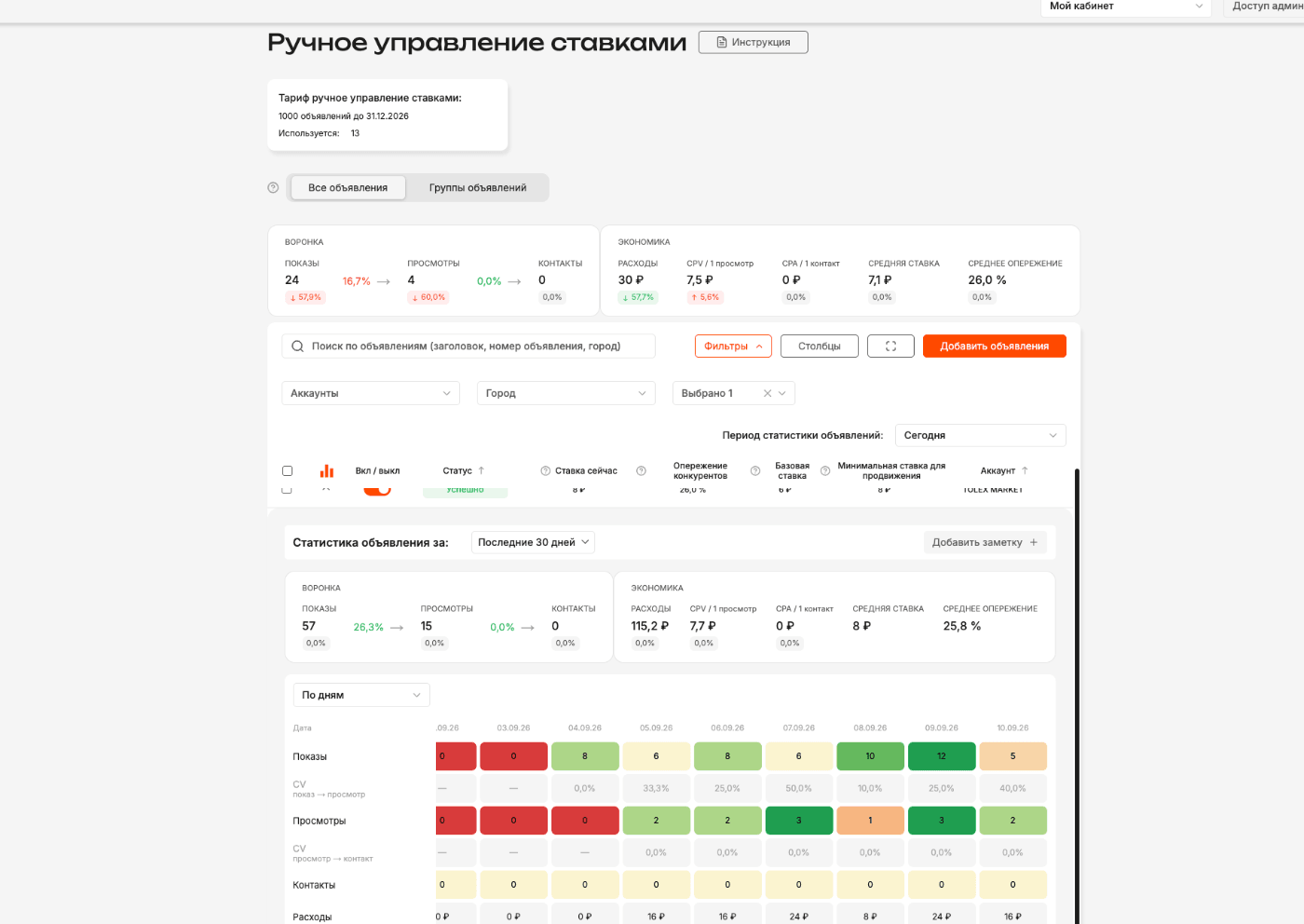Click the help icon left of 'Опережение конкурентов'
The image size is (1304, 924).
pos(641,471)
